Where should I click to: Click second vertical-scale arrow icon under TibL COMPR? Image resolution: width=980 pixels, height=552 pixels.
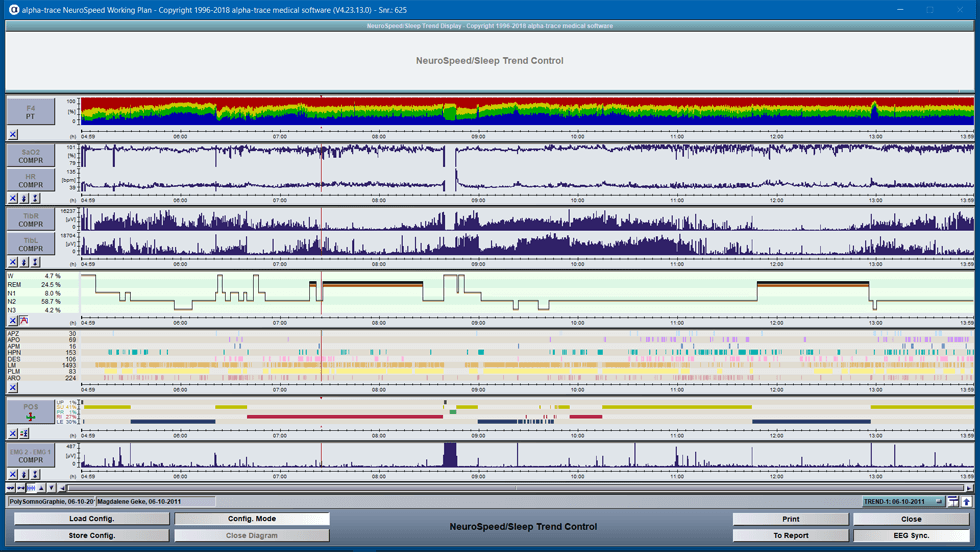click(x=36, y=263)
